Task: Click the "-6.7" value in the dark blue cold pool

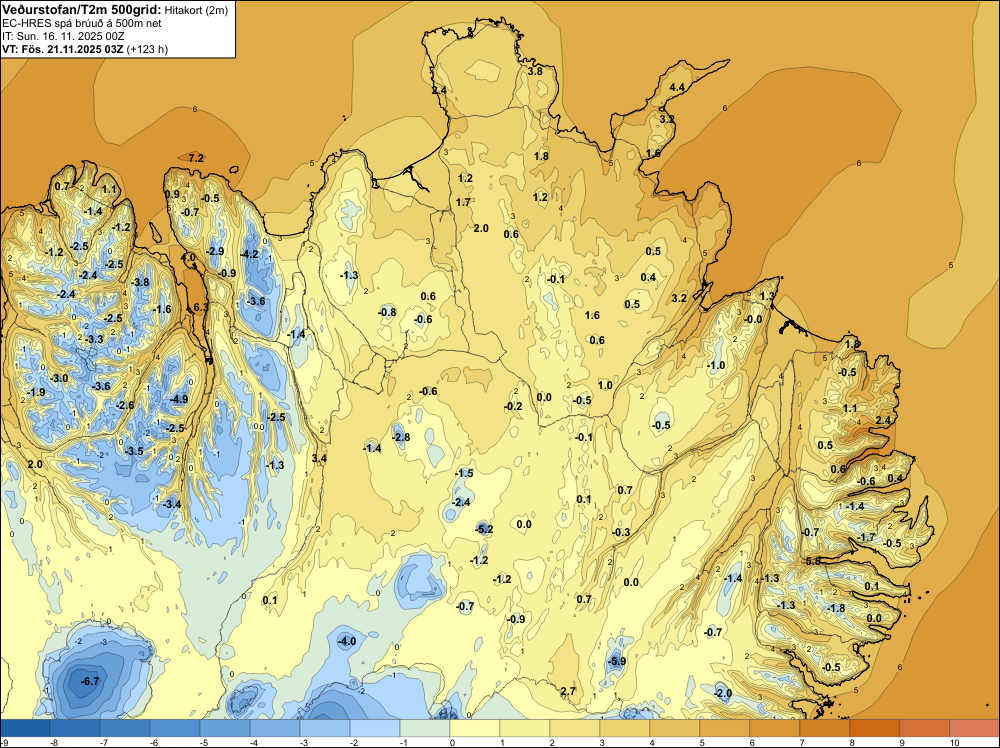Action: tap(90, 681)
